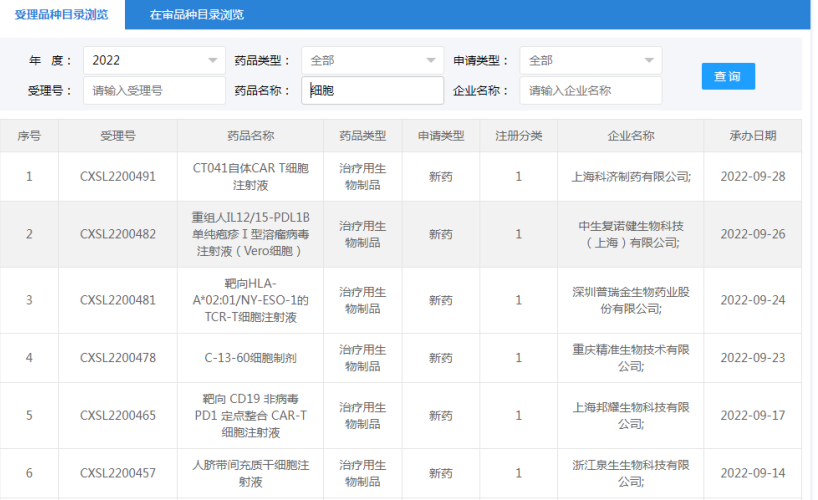
Task: Open record CXSL2200482
Action: [x=118, y=235]
